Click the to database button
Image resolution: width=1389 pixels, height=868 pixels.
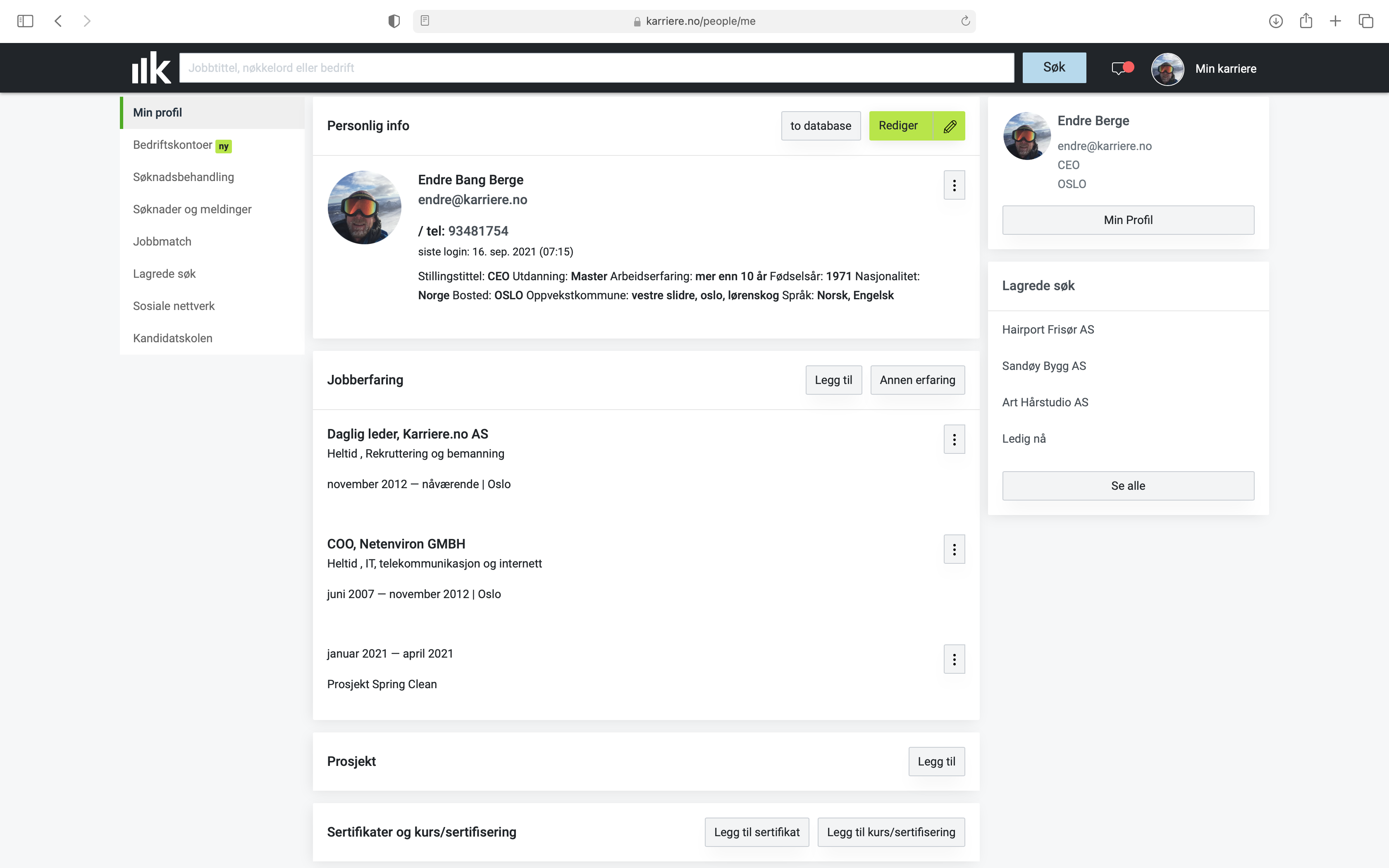tap(820, 126)
